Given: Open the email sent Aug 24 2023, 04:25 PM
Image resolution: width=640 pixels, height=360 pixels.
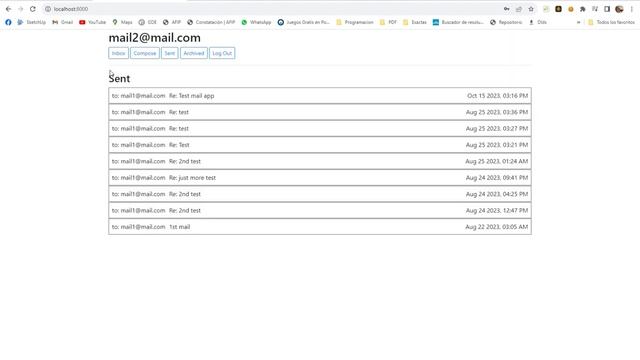Looking at the screenshot, I should [x=320, y=194].
